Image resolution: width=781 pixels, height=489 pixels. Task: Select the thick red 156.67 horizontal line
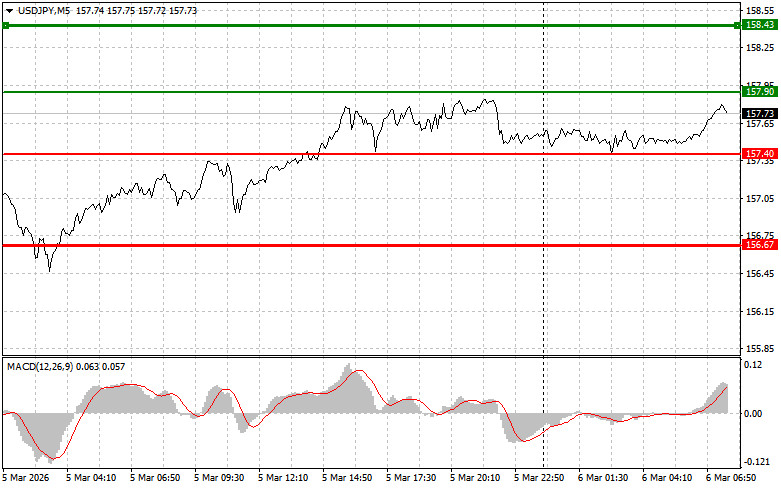click(x=300, y=245)
